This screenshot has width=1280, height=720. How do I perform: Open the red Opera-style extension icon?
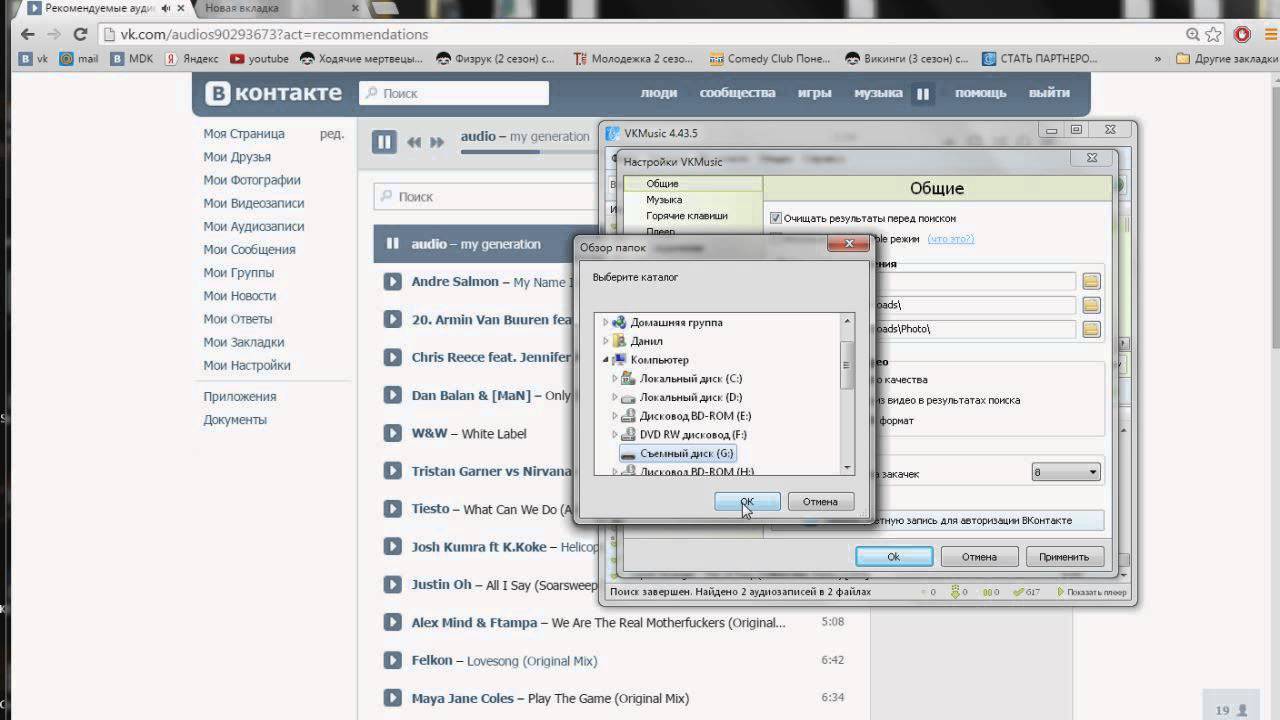[1242, 34]
